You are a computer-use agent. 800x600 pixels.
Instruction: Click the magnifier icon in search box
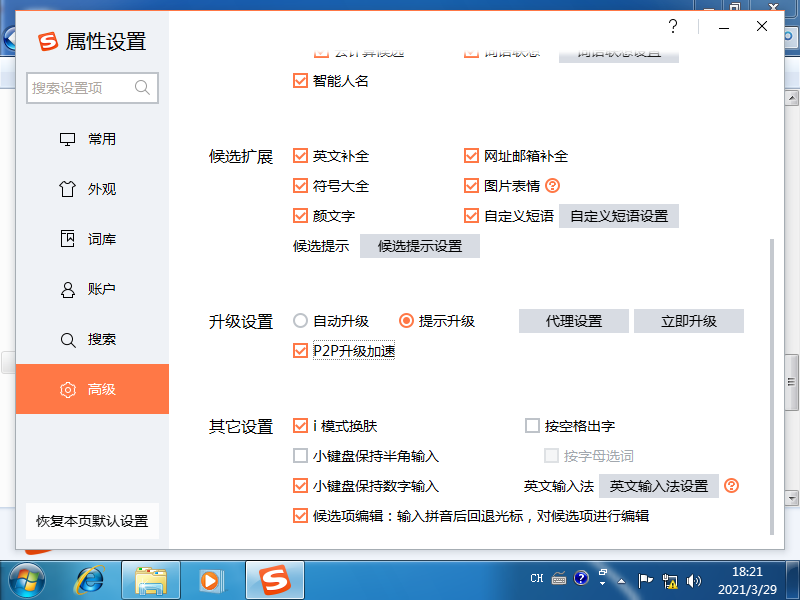click(142, 88)
